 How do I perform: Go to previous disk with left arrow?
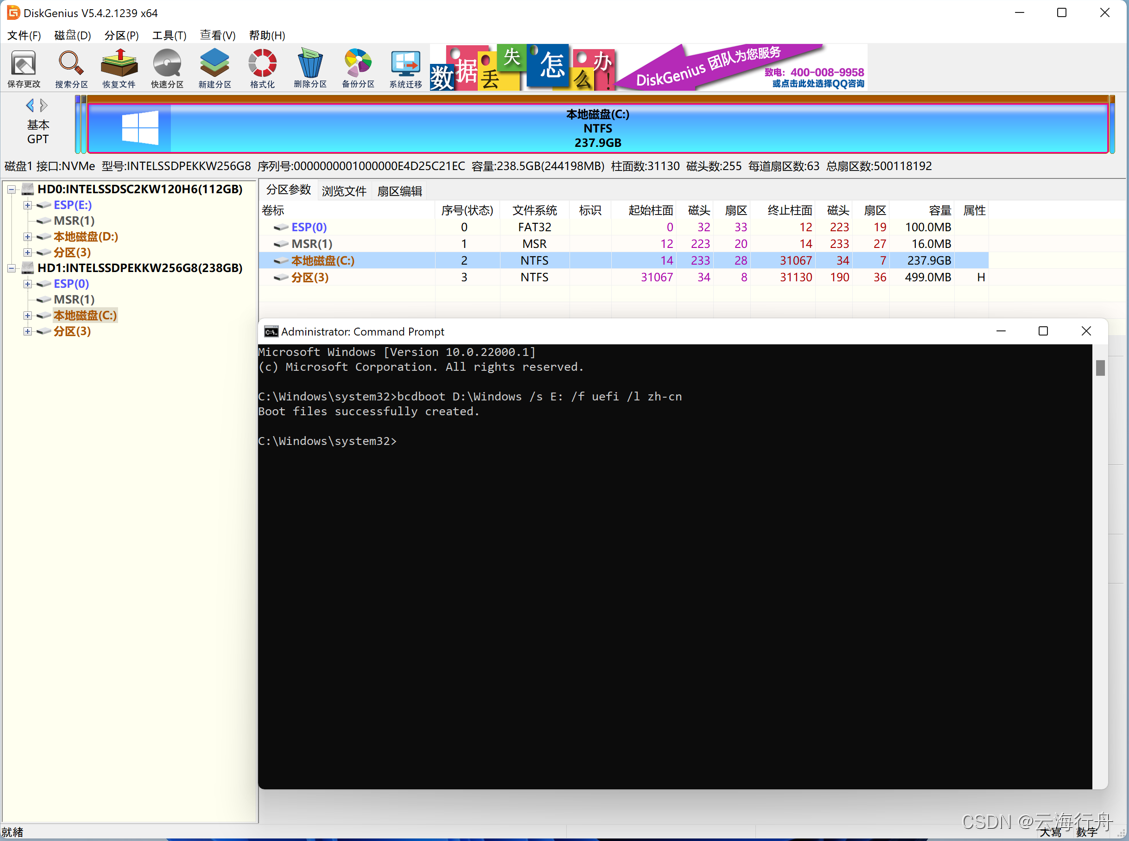[x=30, y=105]
